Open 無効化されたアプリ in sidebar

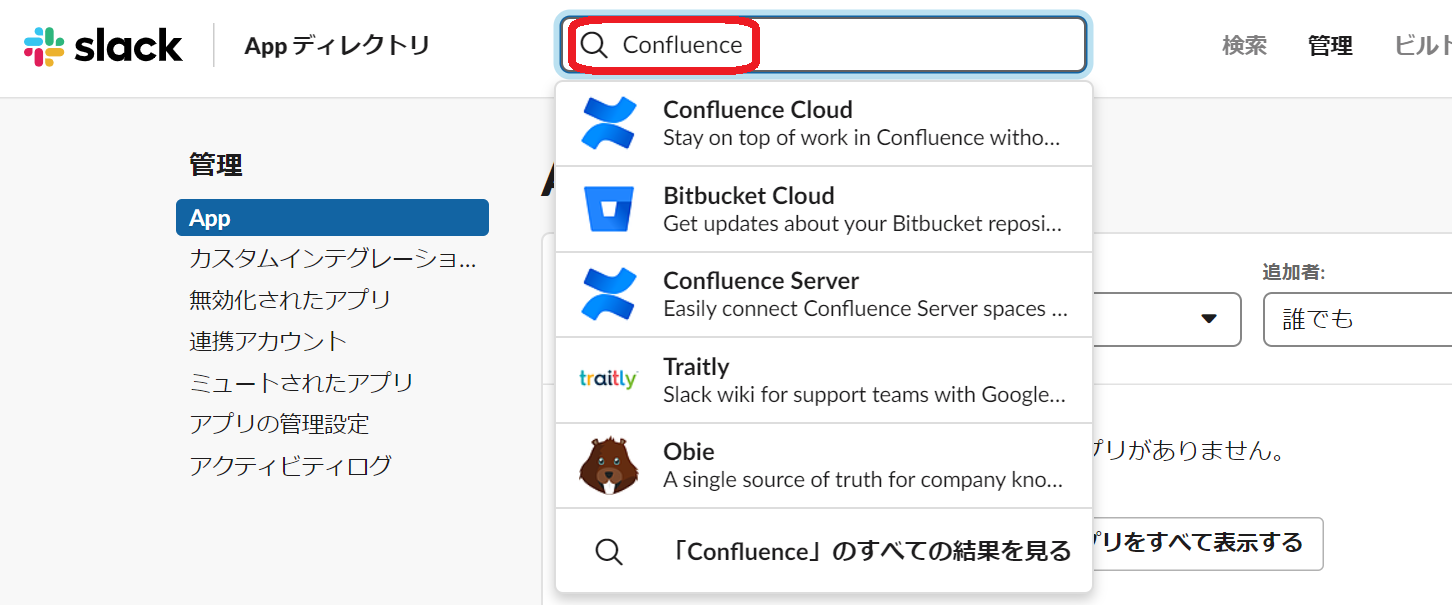(290, 300)
